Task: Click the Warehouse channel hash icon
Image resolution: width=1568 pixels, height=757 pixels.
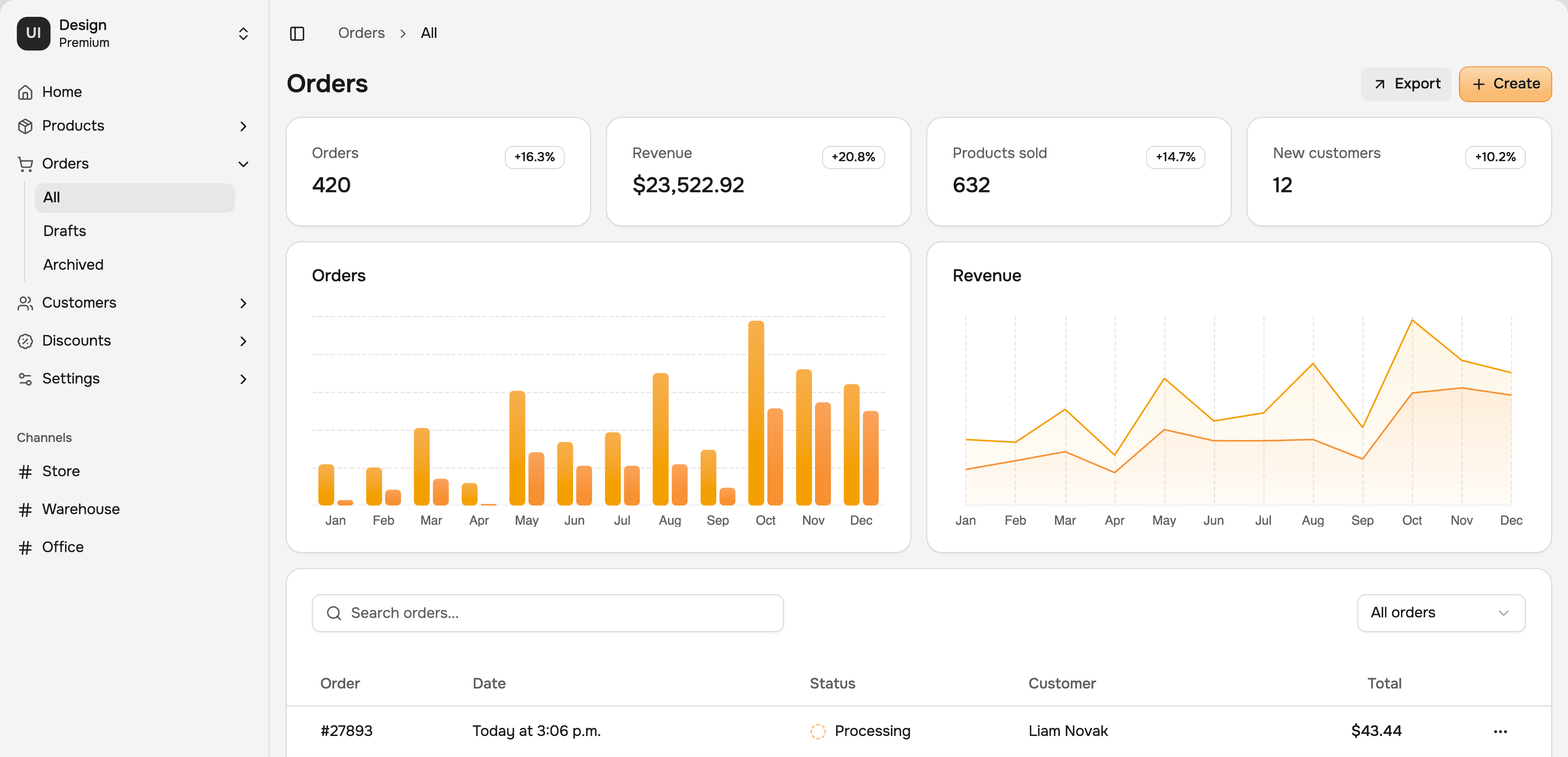Action: coord(25,509)
